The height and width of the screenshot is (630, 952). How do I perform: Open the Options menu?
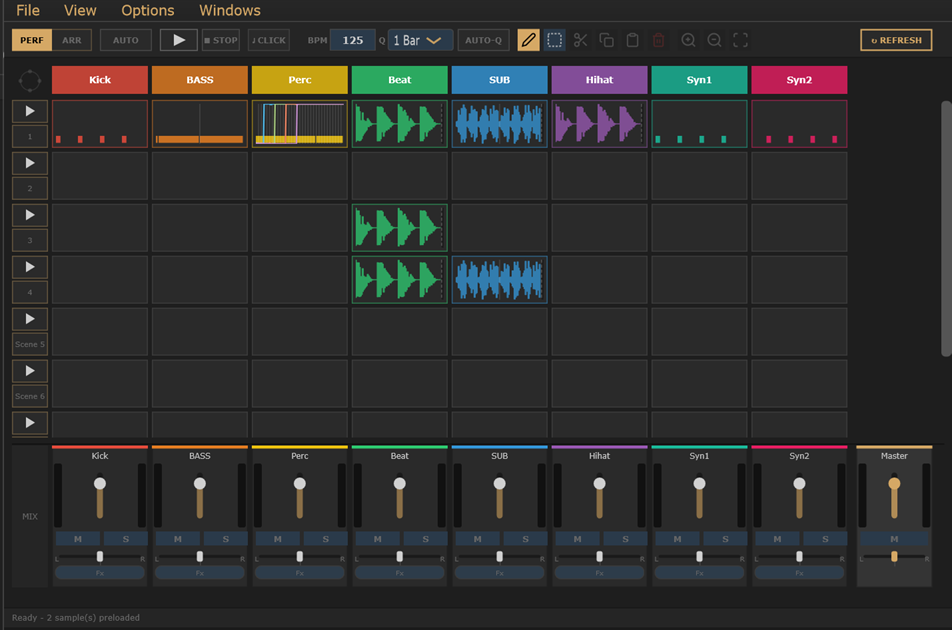148,10
